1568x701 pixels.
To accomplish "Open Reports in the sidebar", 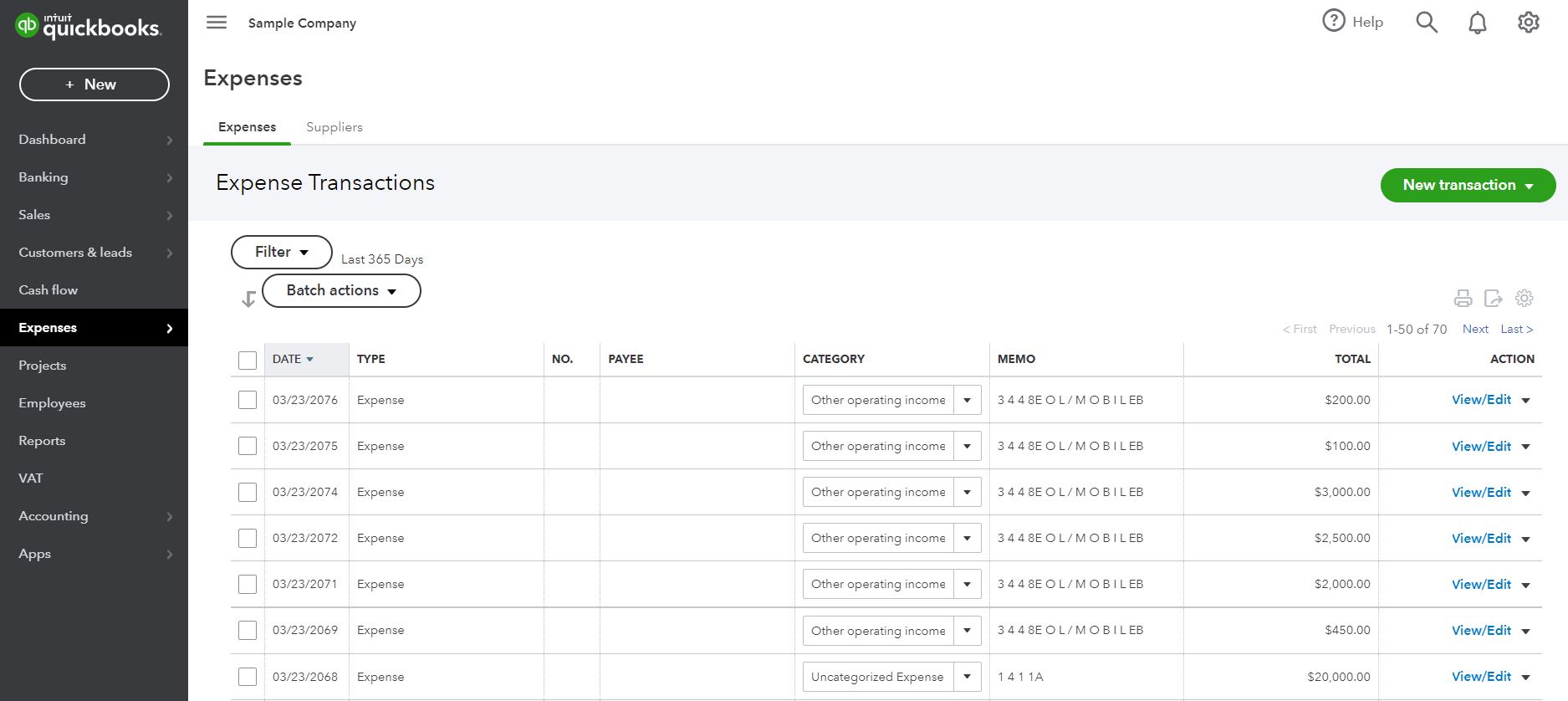I will (42, 441).
